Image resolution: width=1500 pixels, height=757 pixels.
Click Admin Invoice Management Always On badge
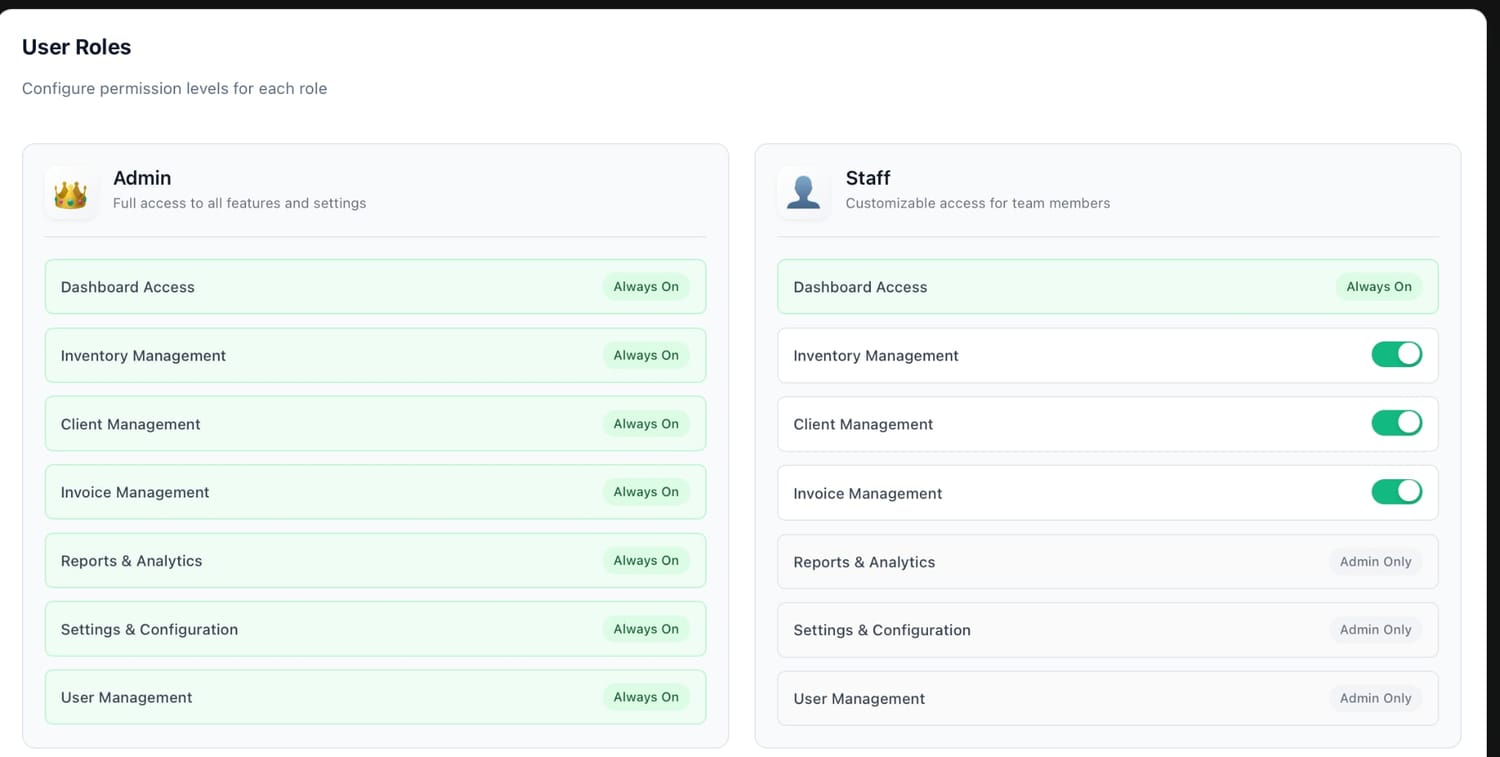(646, 492)
